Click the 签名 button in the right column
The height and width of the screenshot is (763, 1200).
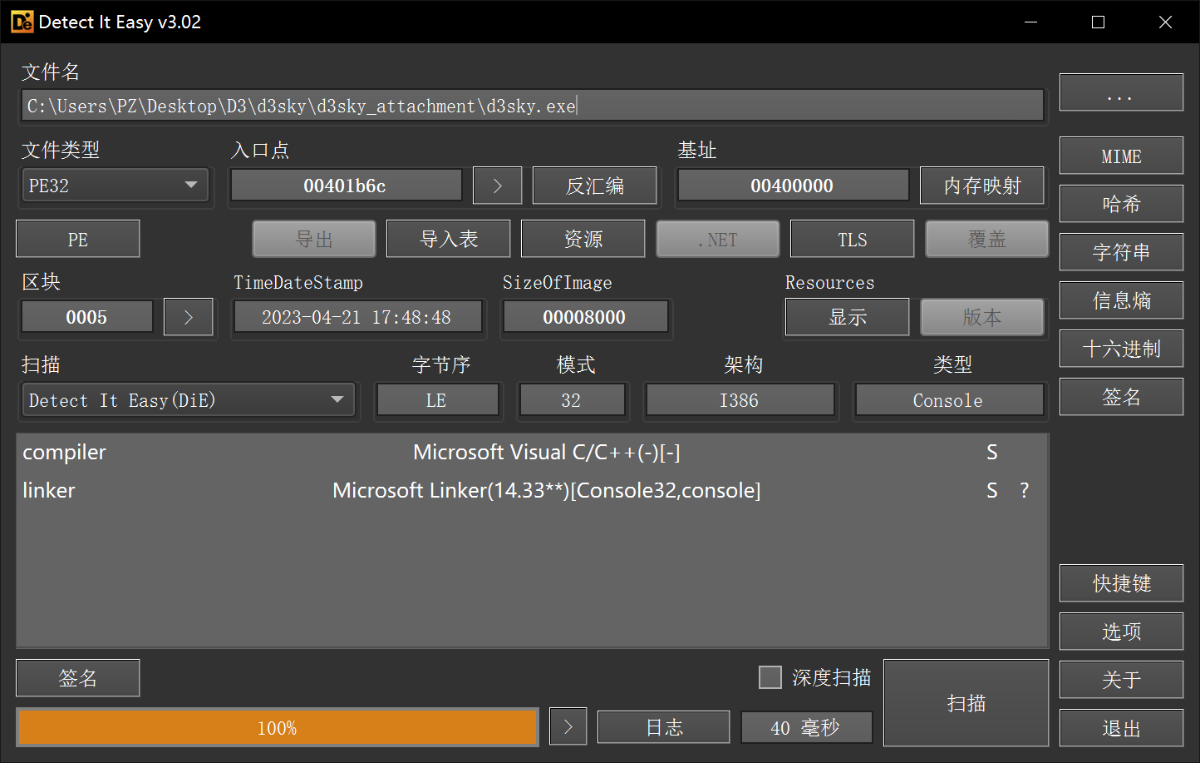click(1121, 396)
